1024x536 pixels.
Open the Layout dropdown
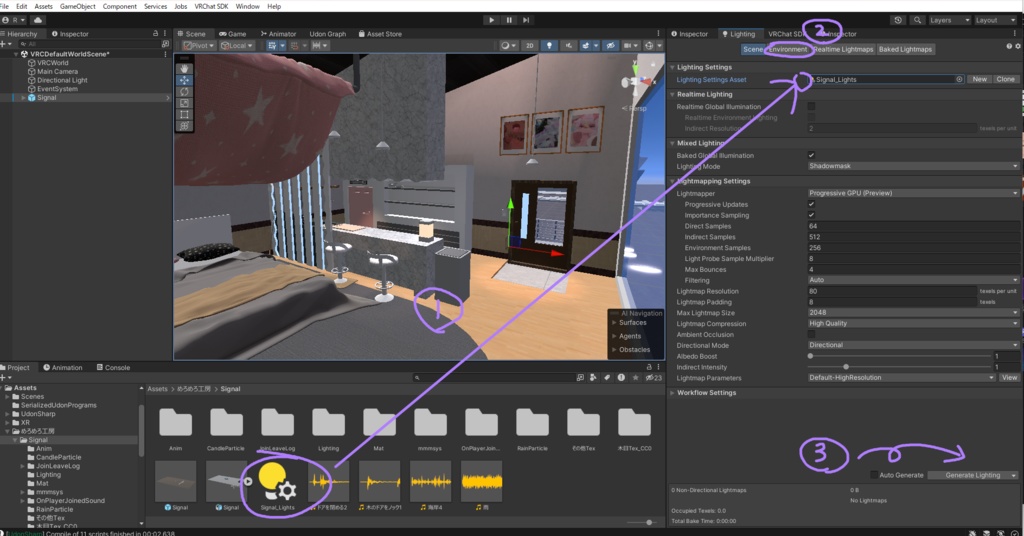pos(995,20)
